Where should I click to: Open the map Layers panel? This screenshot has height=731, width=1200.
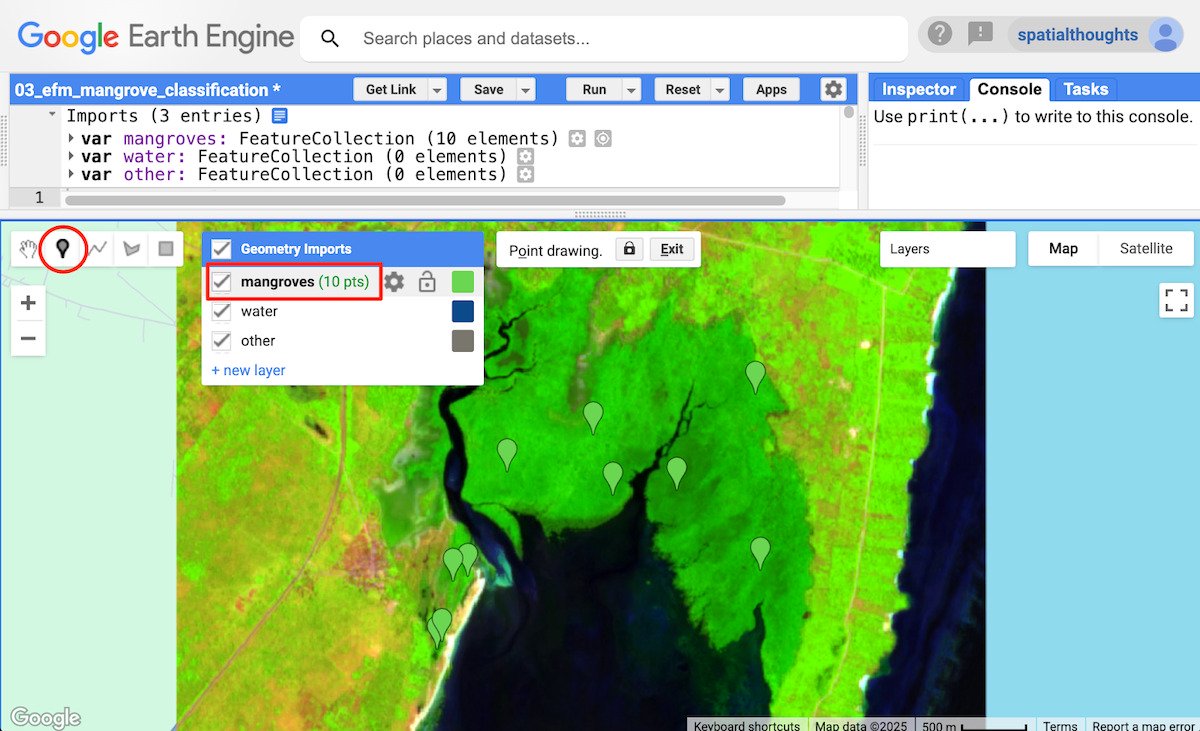948,249
